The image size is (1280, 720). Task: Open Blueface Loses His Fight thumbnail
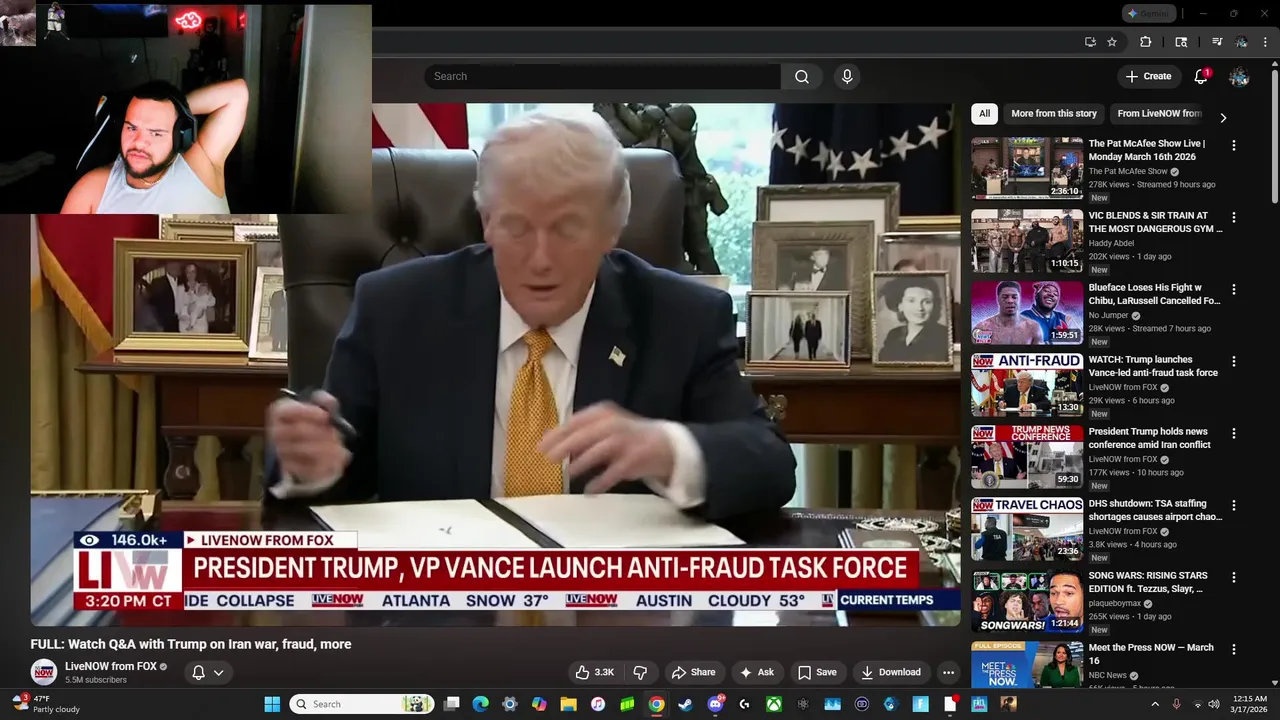(1027, 312)
